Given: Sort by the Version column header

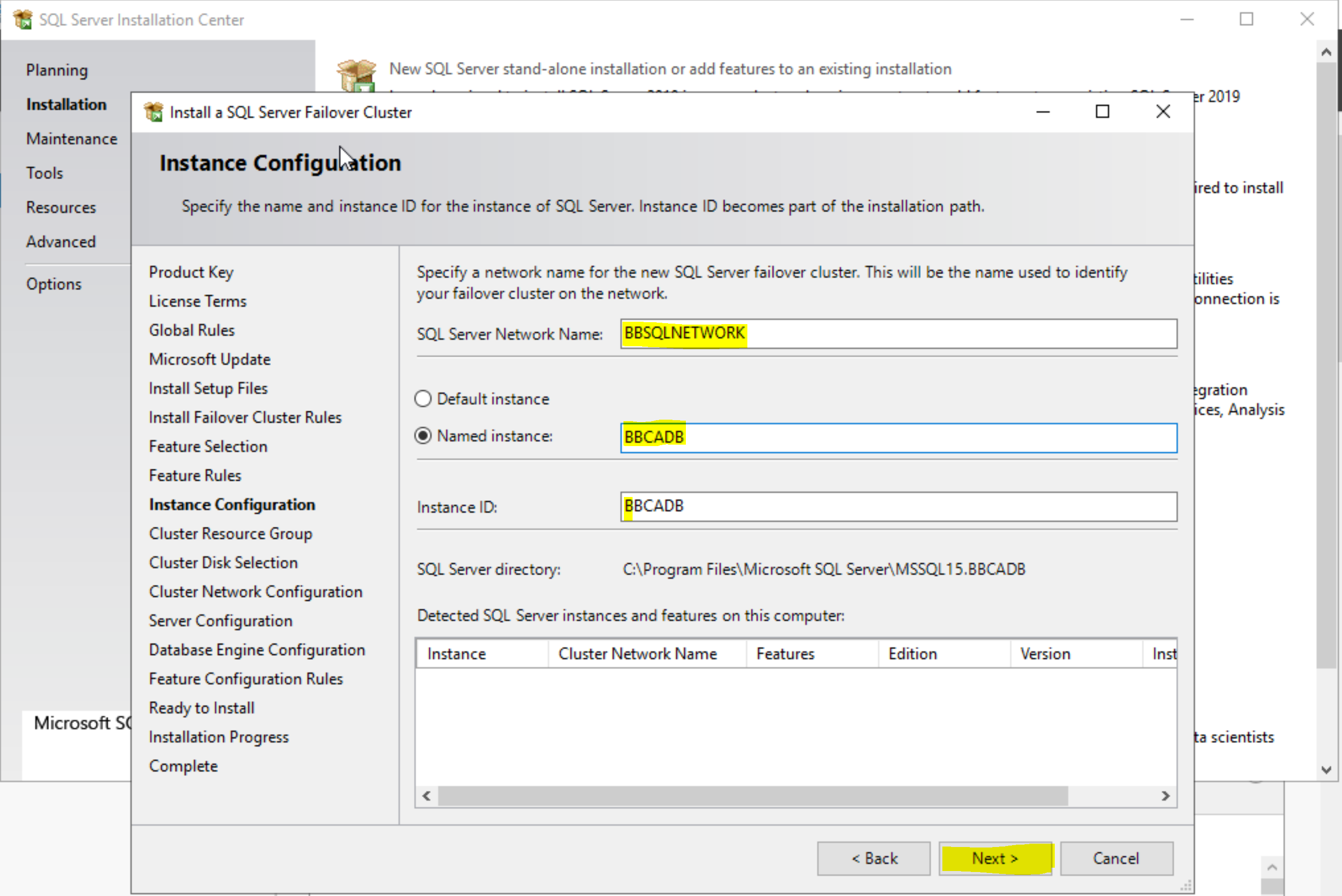Looking at the screenshot, I should point(1076,654).
